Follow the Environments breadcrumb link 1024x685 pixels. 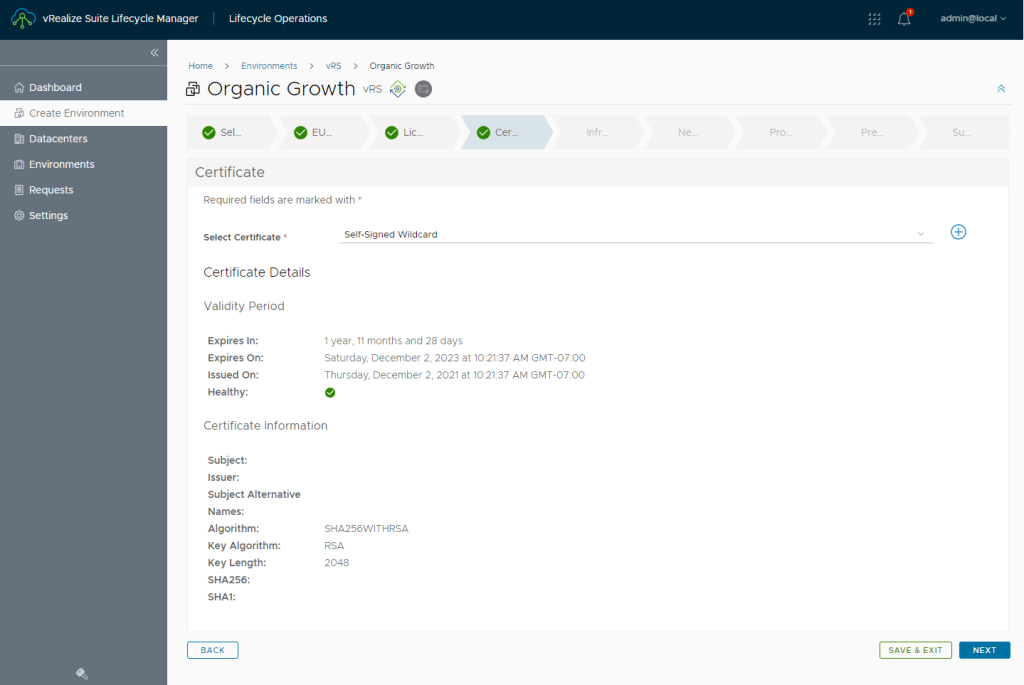[269, 66]
